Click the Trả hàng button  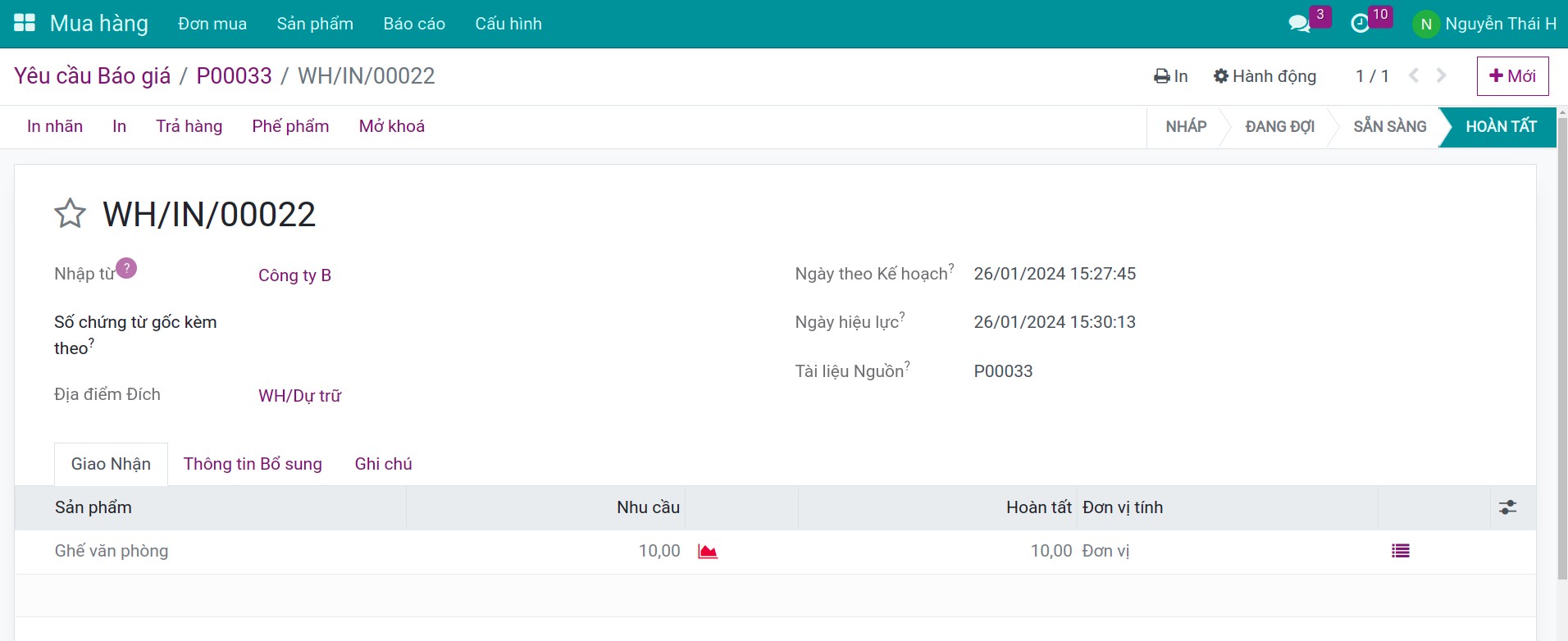click(189, 126)
